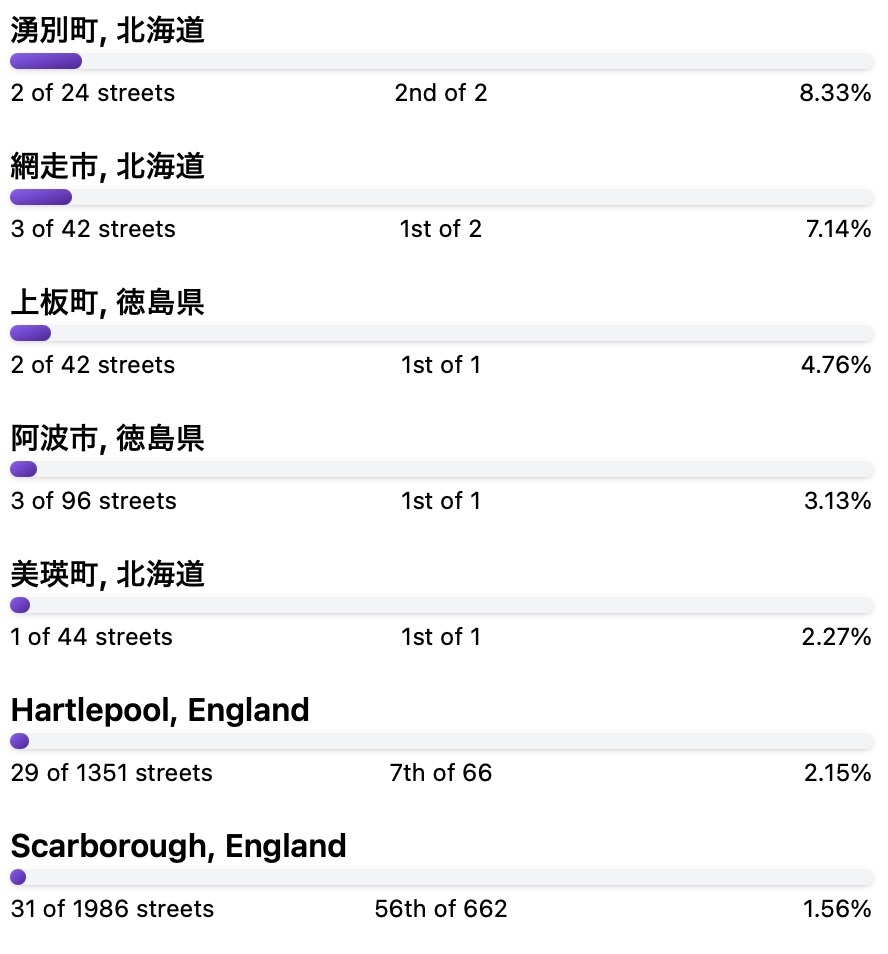Click the 2nd of 2 ranking
Viewport: 888px width, 954px height.
point(441,93)
